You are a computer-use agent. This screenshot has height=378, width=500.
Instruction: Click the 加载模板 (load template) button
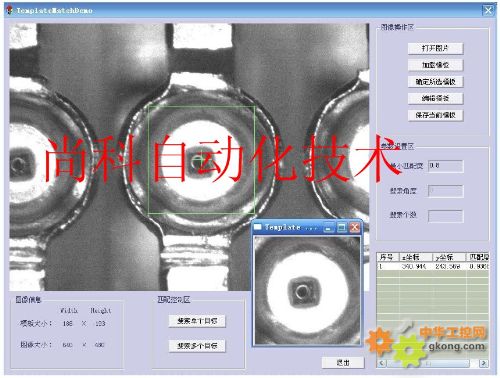coord(435,65)
